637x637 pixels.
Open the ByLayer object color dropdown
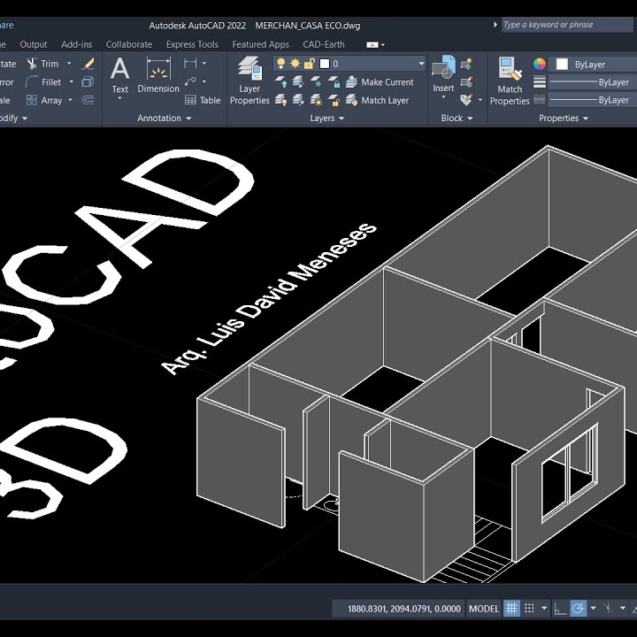point(593,64)
